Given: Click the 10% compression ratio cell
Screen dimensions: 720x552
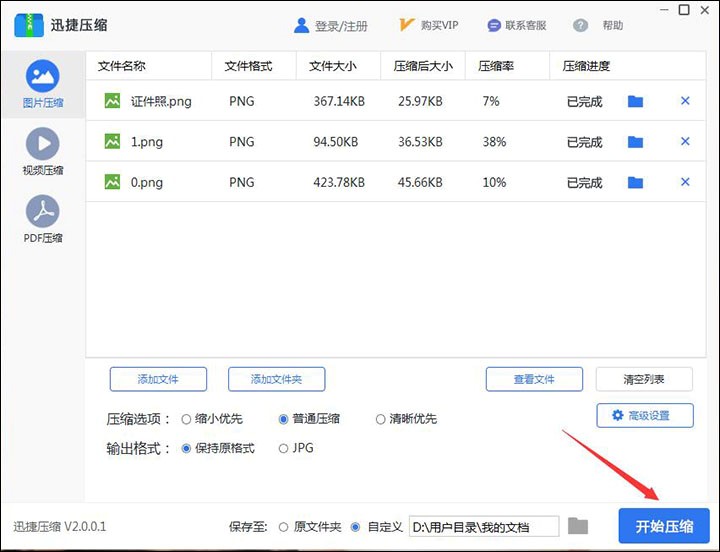Looking at the screenshot, I should [494, 182].
